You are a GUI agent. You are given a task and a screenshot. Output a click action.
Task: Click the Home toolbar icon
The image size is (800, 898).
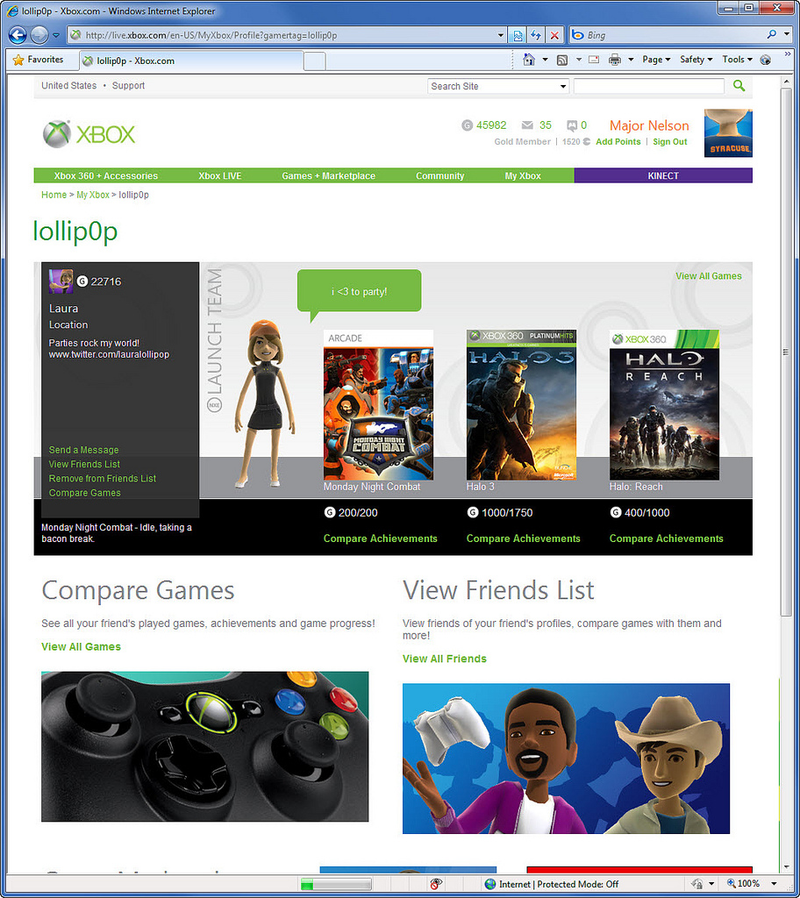pos(529,60)
